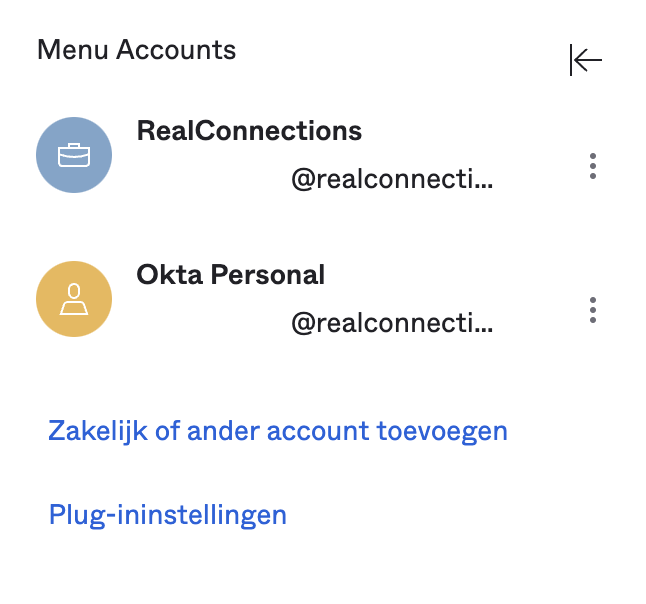Click the Zakelijk of ander account toevoegen link
646x604 pixels.
point(278,431)
